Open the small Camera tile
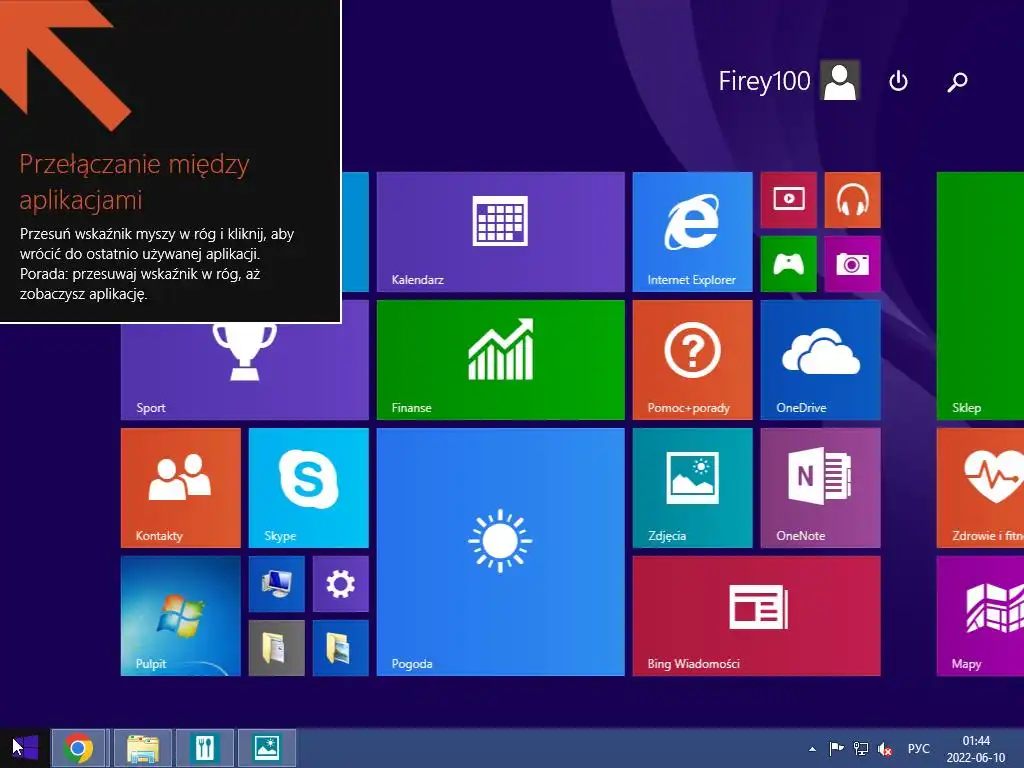Viewport: 1024px width, 768px height. point(852,264)
